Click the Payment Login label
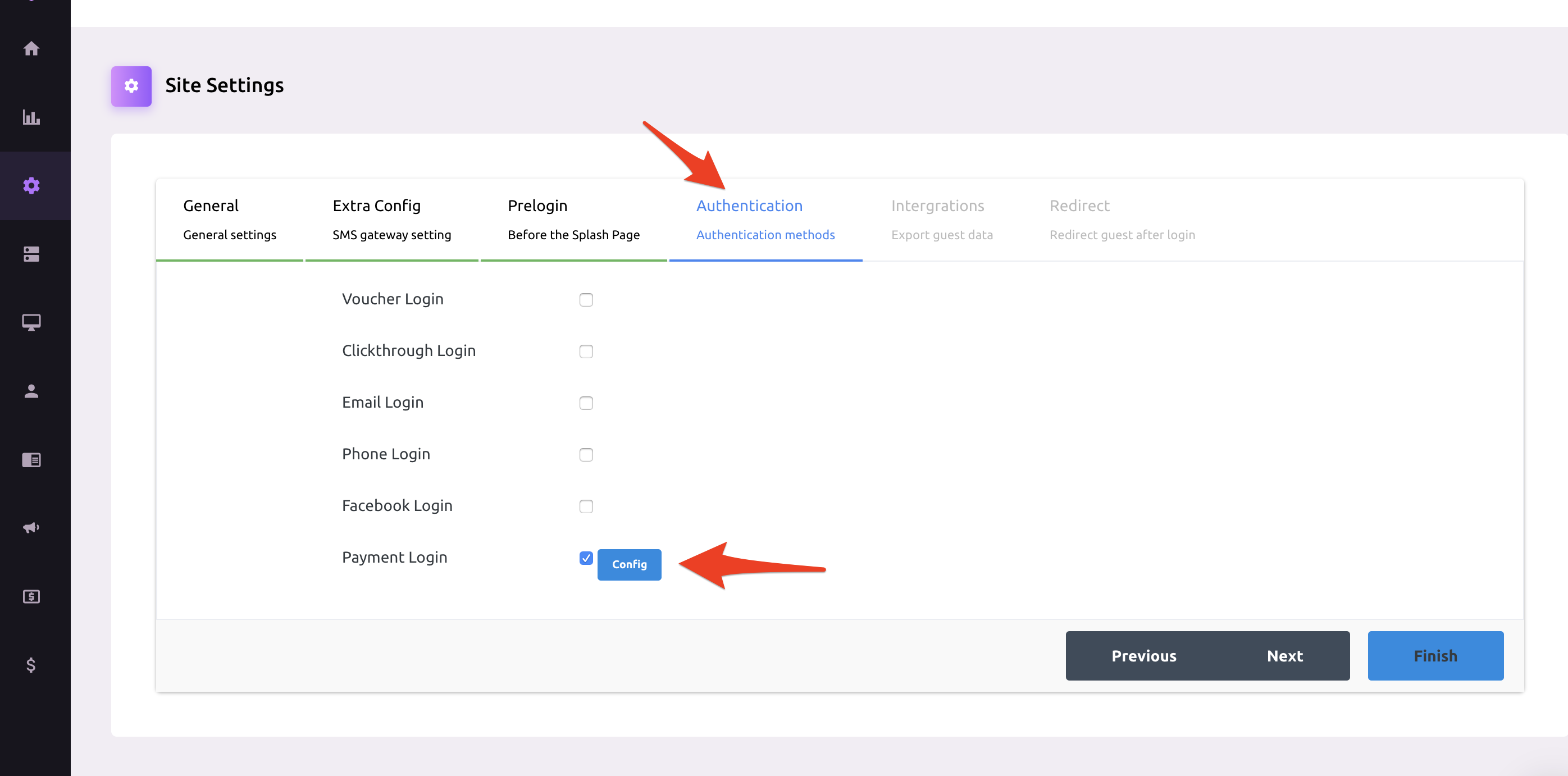The height and width of the screenshot is (776, 1568). point(394,558)
